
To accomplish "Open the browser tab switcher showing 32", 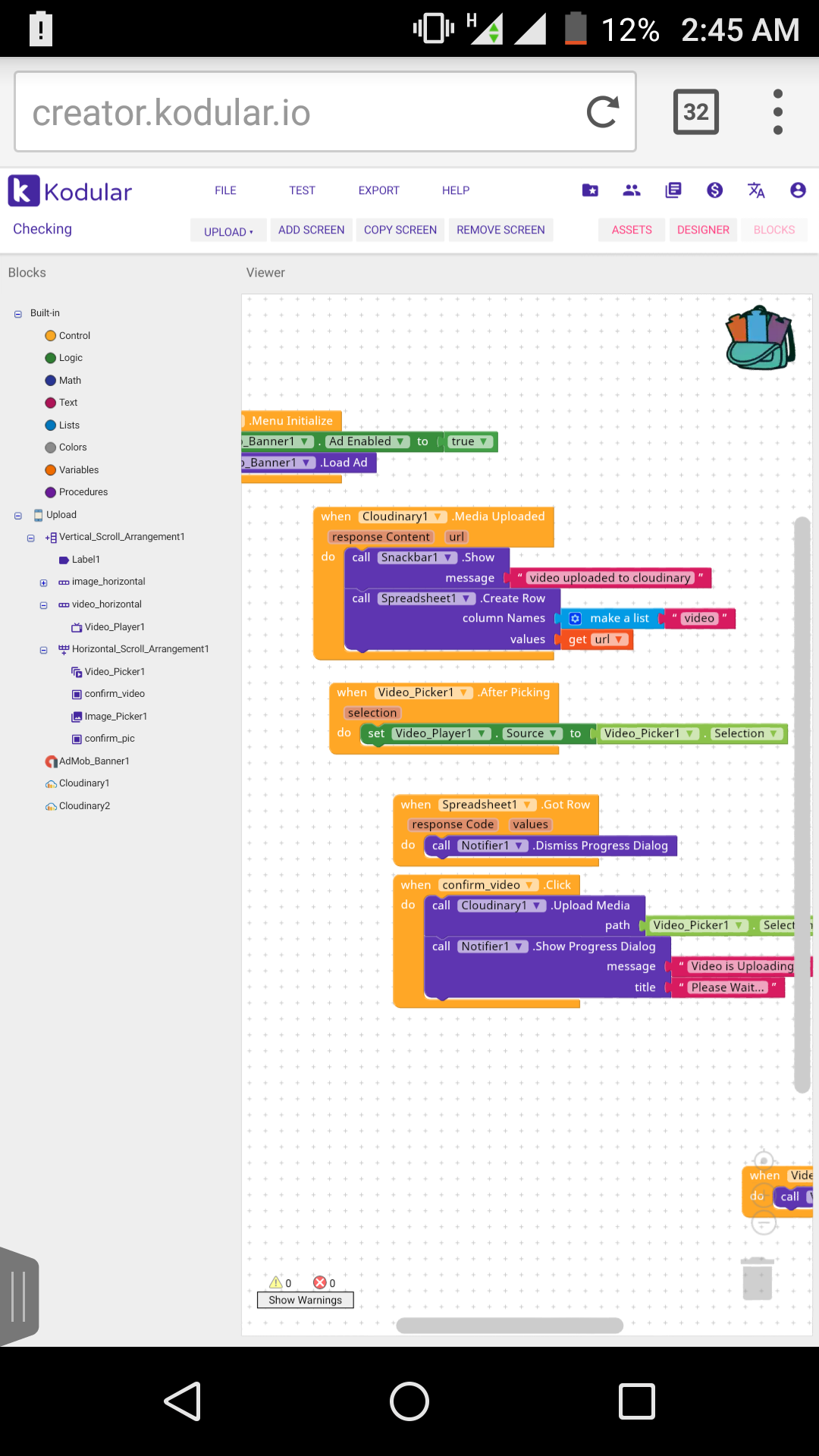I will [696, 112].
